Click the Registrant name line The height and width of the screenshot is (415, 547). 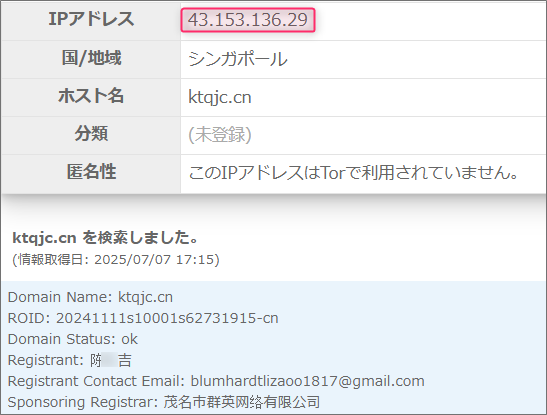pyautogui.click(x=69, y=360)
